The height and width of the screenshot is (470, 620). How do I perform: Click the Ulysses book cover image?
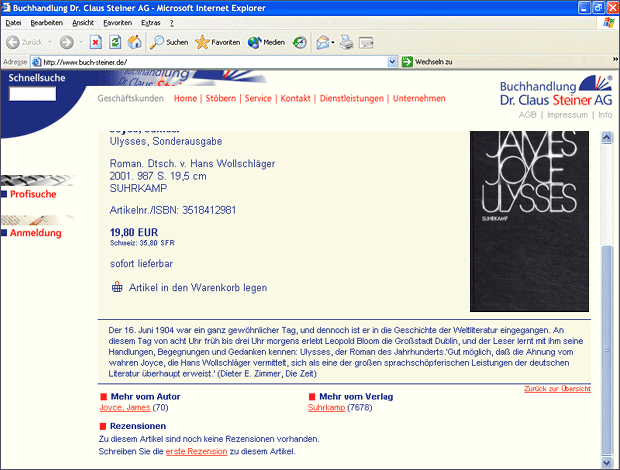[529, 221]
